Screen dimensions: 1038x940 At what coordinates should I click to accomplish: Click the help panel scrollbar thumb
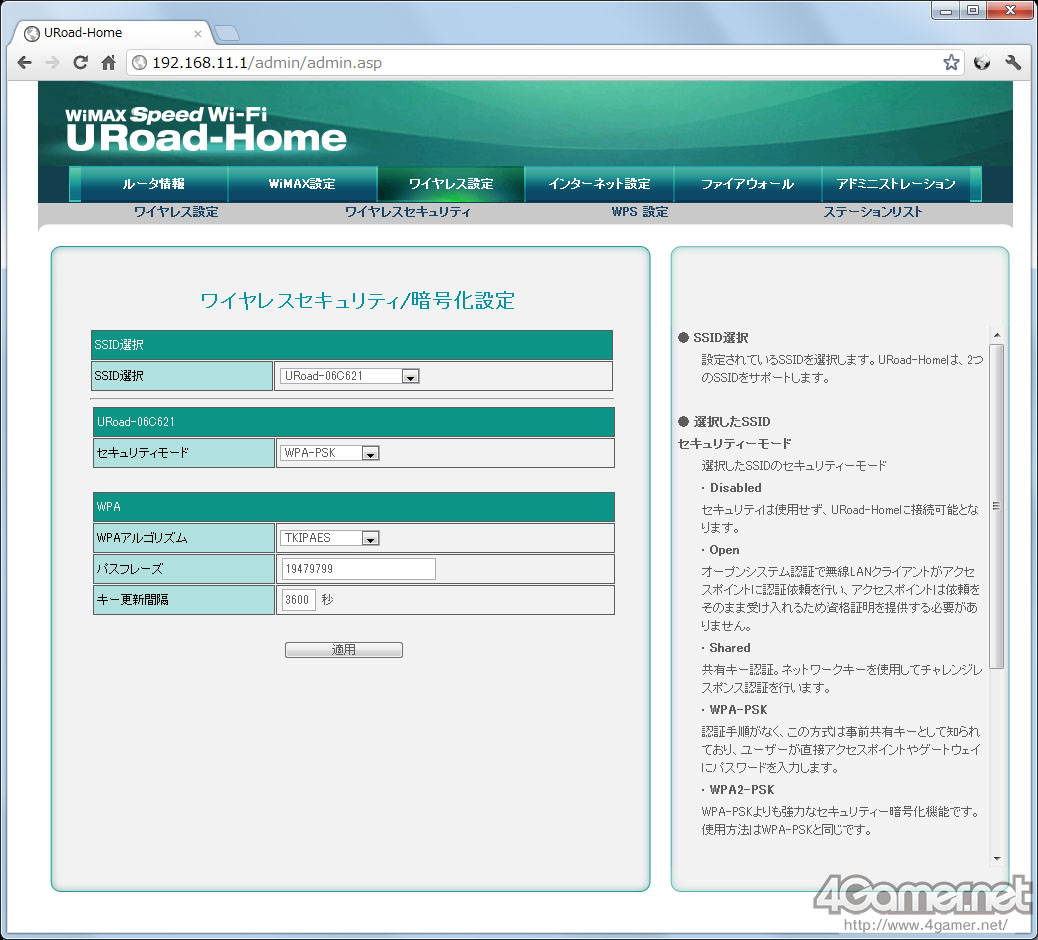click(996, 506)
